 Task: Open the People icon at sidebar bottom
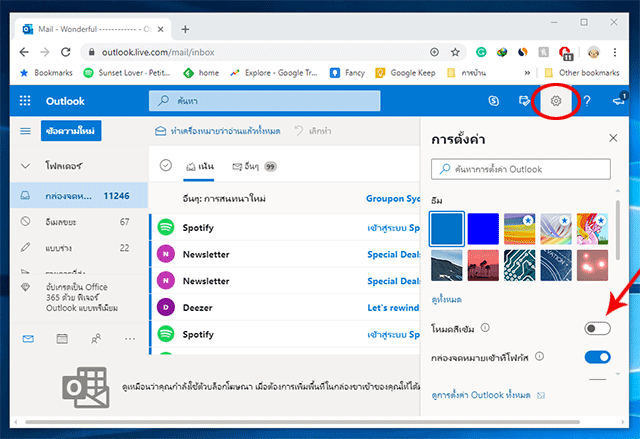pyautogui.click(x=96, y=339)
